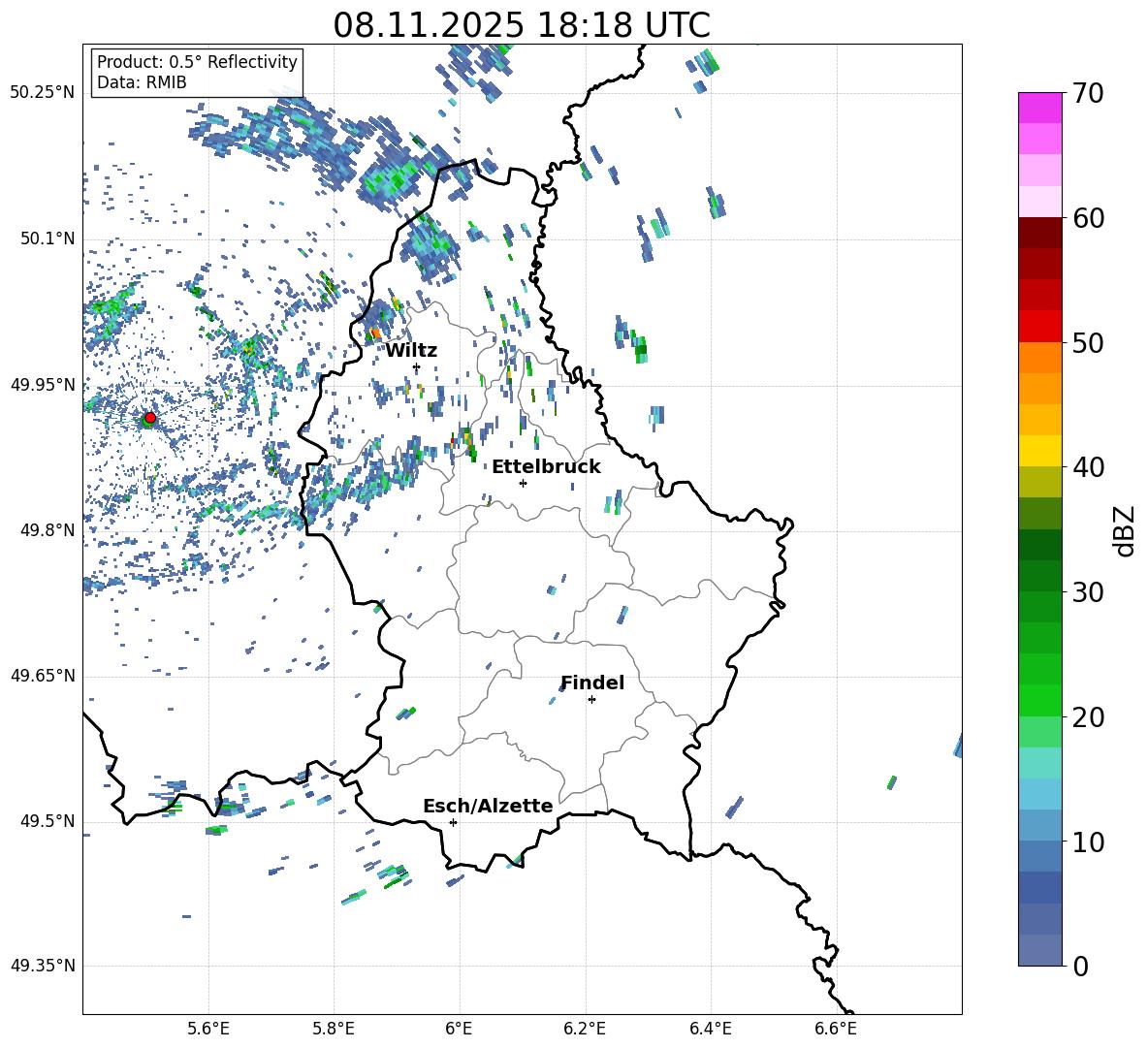The image size is (1148, 1048).
Task: Click the Findel cross marker
Action: point(591,700)
